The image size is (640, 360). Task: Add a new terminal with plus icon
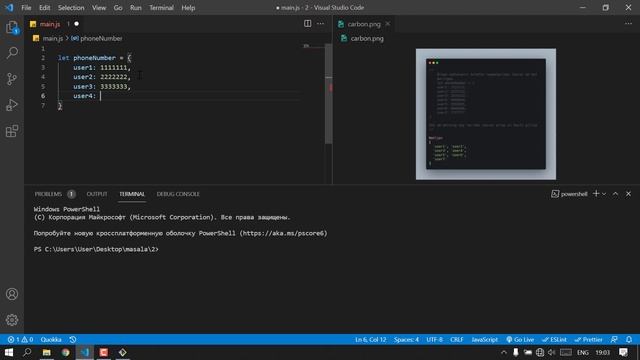tap(596, 194)
